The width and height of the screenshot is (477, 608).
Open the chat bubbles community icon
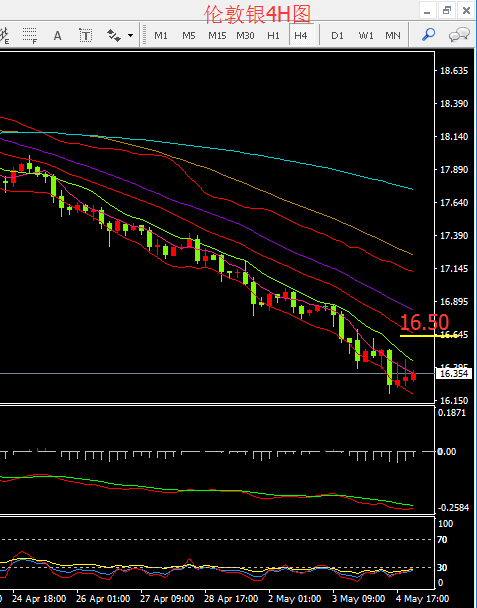[x=459, y=35]
